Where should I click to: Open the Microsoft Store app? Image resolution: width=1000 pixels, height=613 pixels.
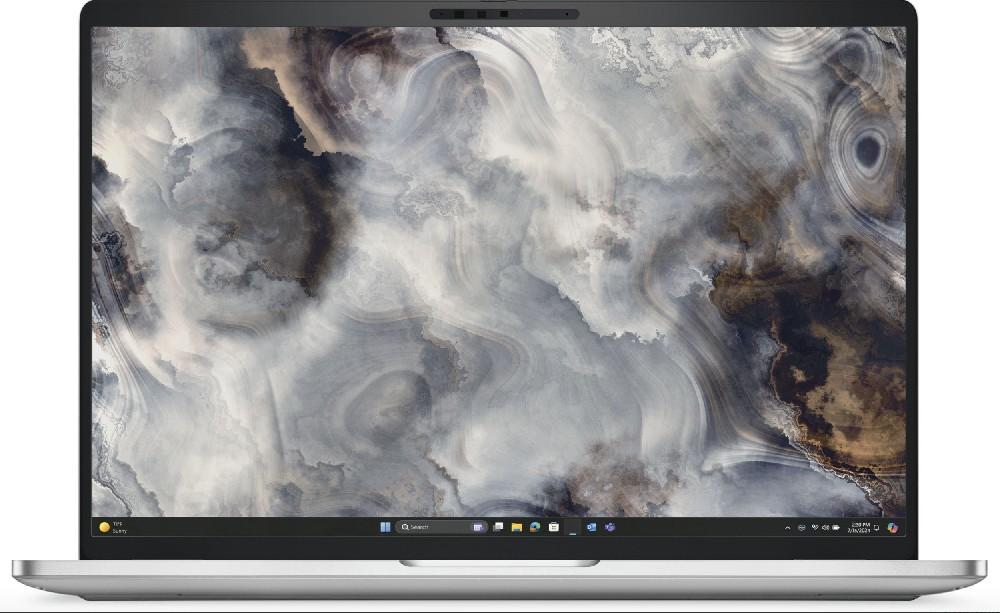click(x=553, y=527)
